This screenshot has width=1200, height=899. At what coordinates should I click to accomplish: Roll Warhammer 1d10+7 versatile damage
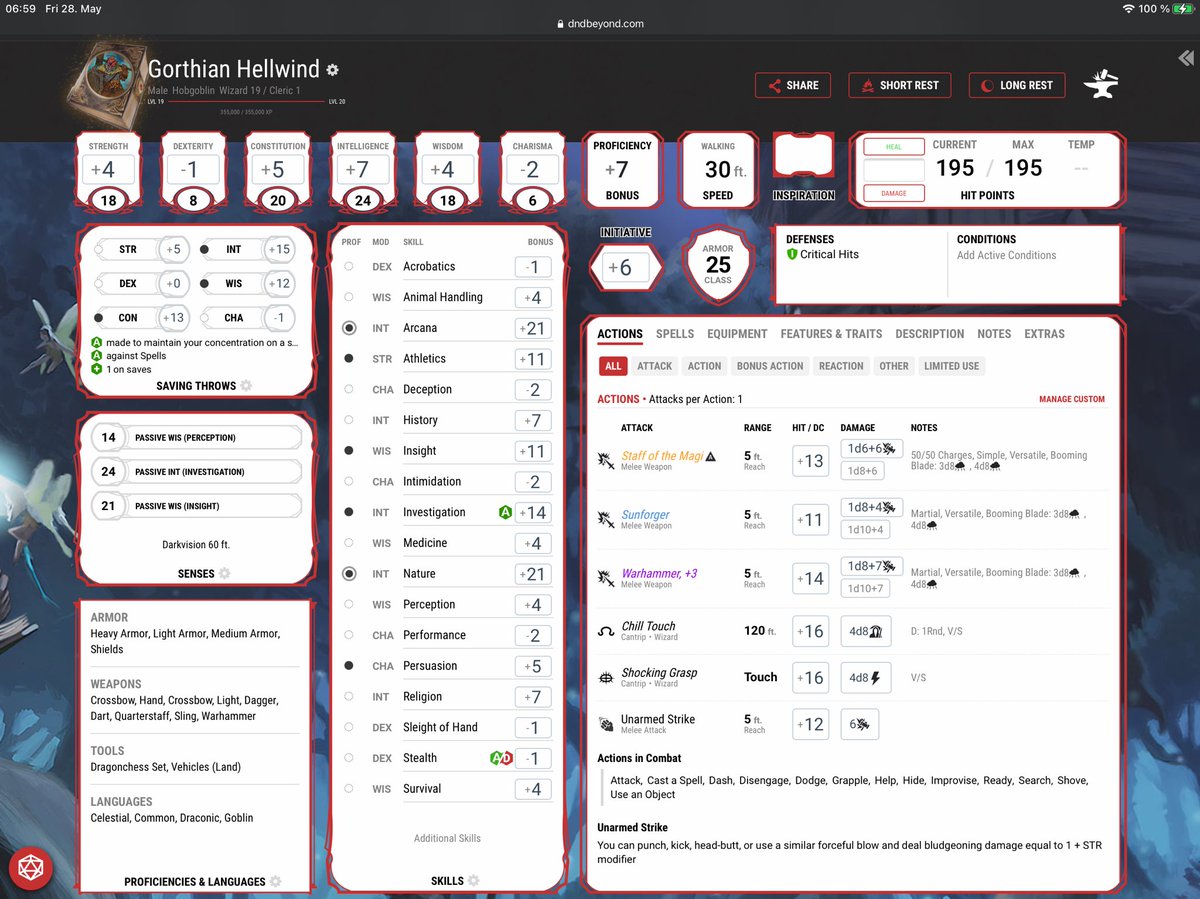[x=865, y=588]
